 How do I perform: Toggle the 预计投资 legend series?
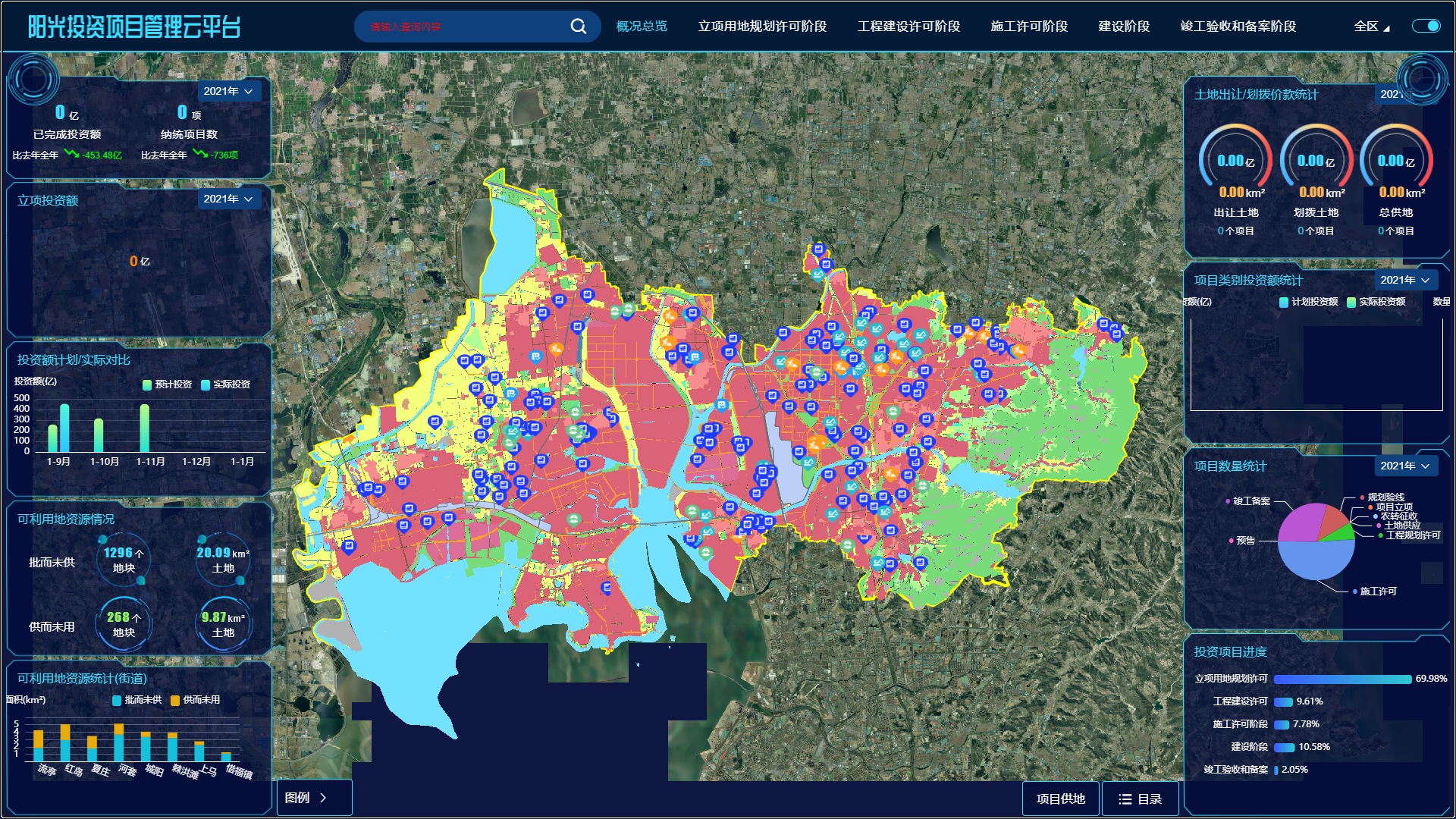[x=168, y=384]
